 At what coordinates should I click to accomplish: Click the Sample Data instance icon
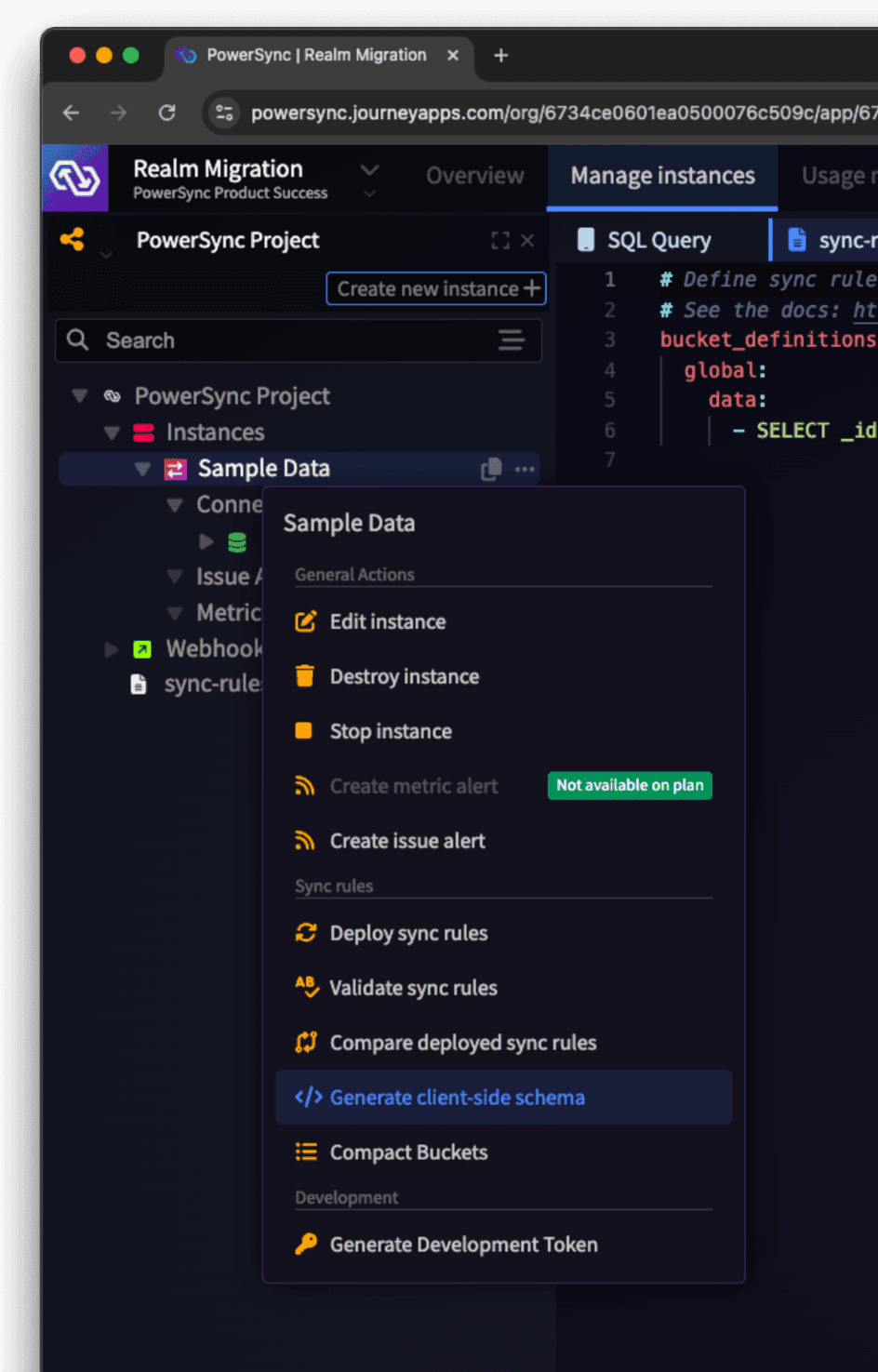coord(176,469)
